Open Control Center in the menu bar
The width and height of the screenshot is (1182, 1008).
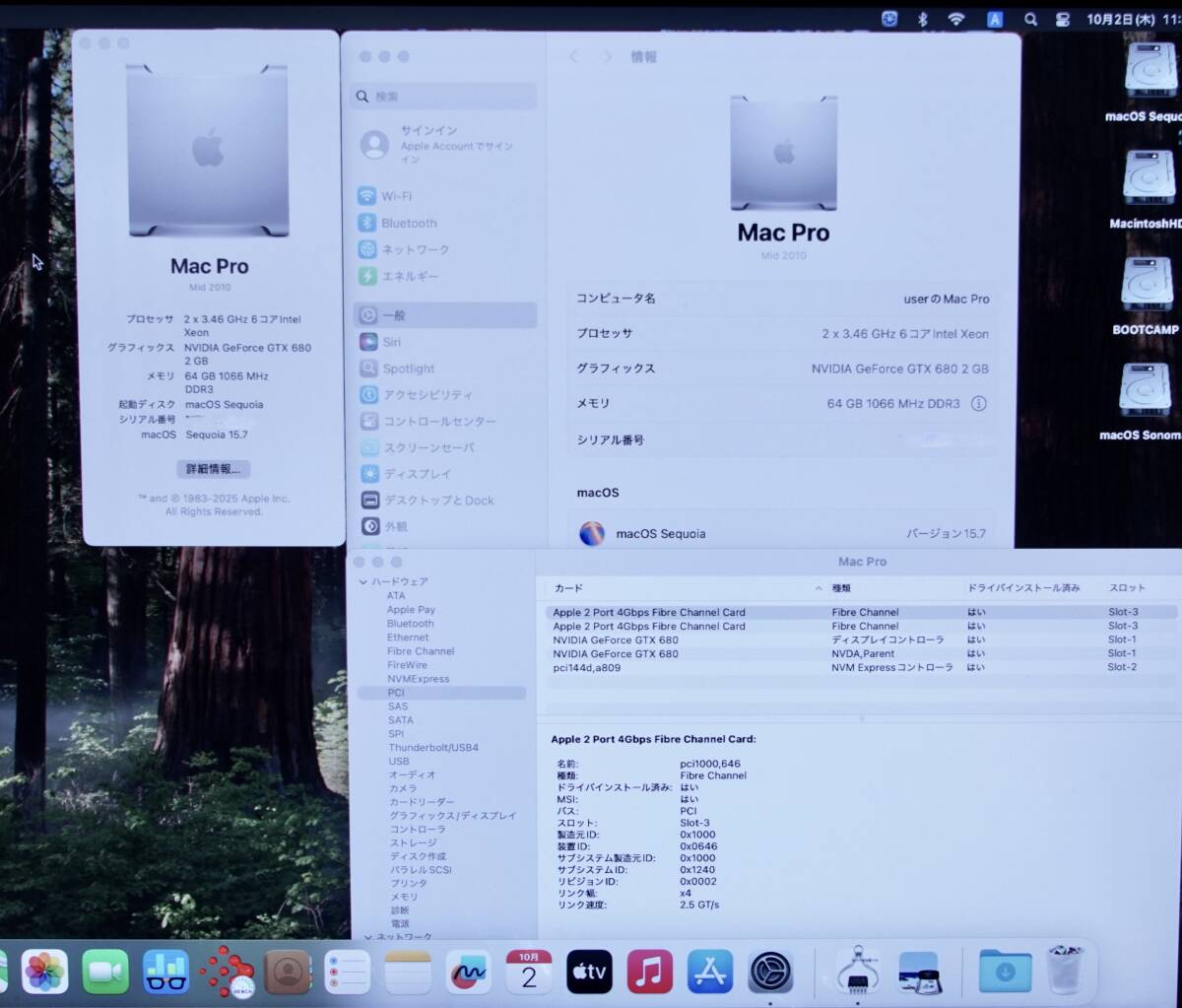(x=1063, y=19)
